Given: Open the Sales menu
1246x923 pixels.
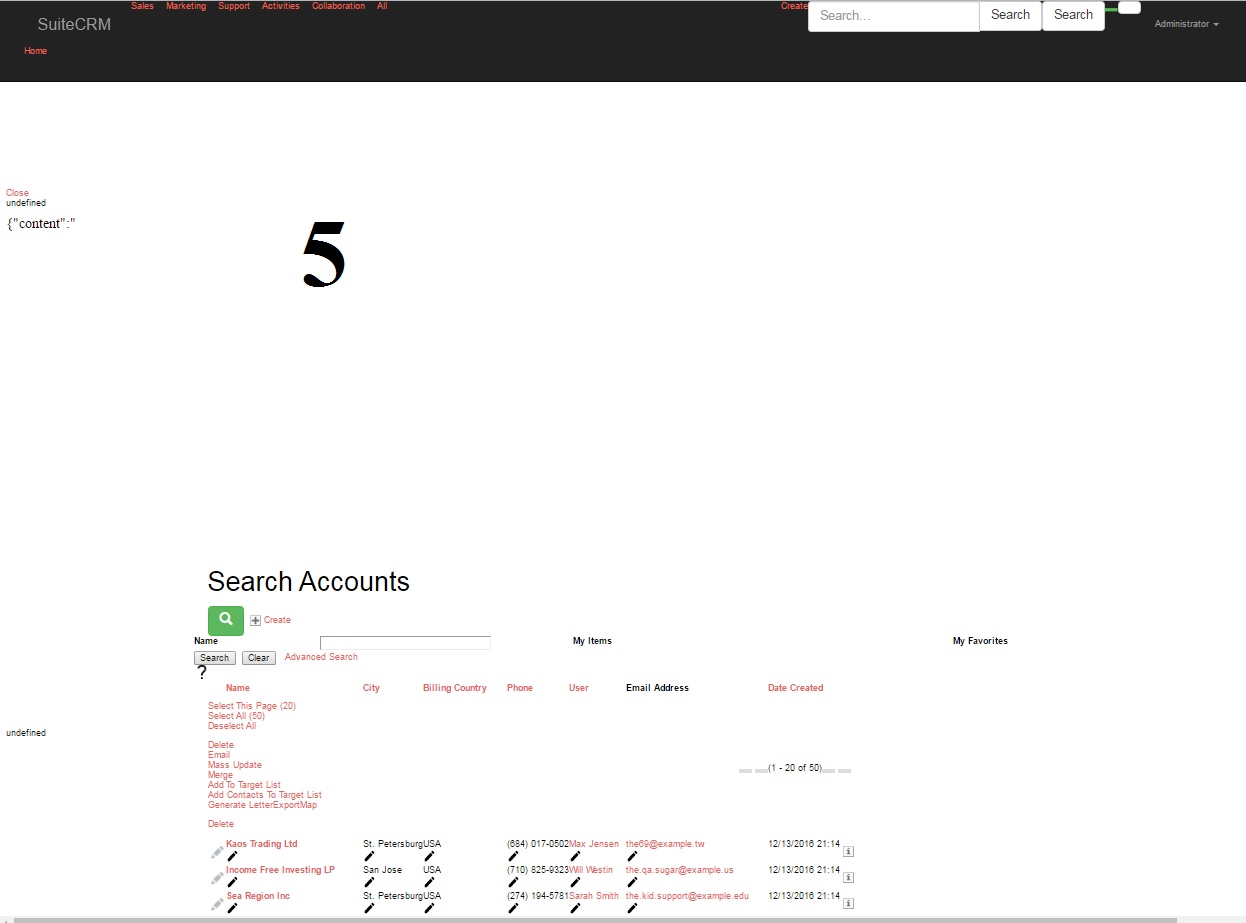Looking at the screenshot, I should 142,6.
